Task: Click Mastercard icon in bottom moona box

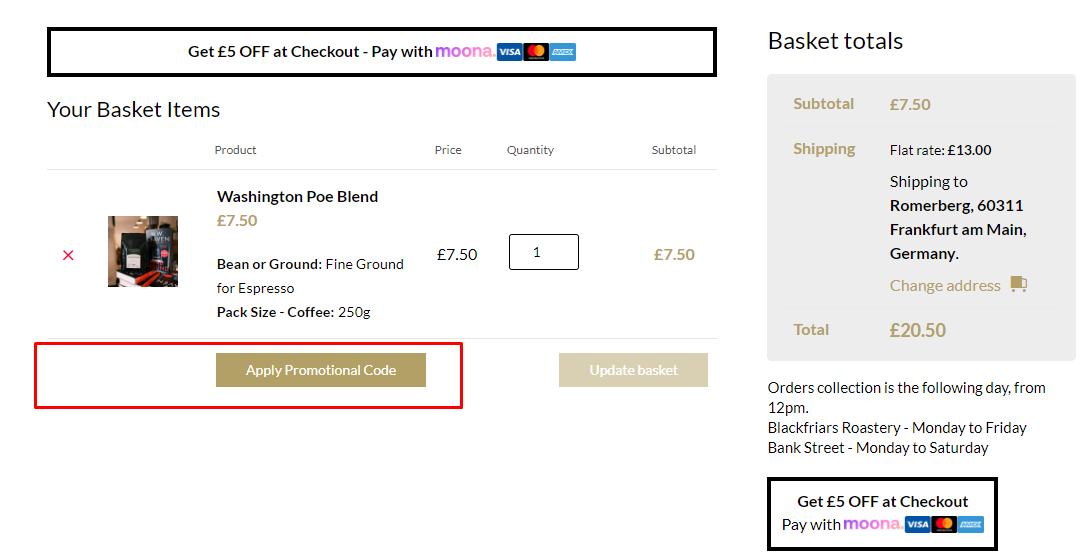Action: click(944, 524)
